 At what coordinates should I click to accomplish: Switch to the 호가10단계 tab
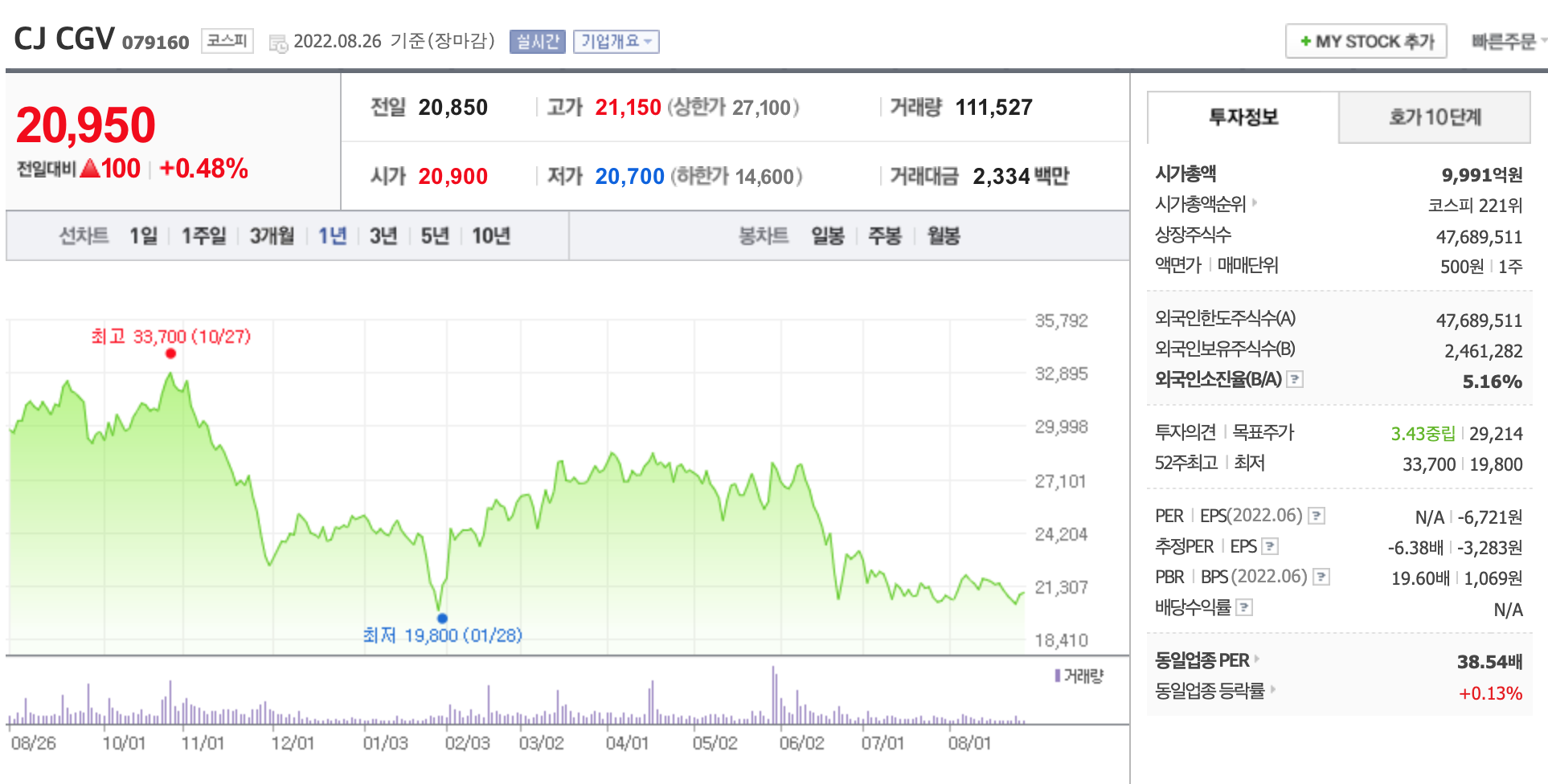1435,117
